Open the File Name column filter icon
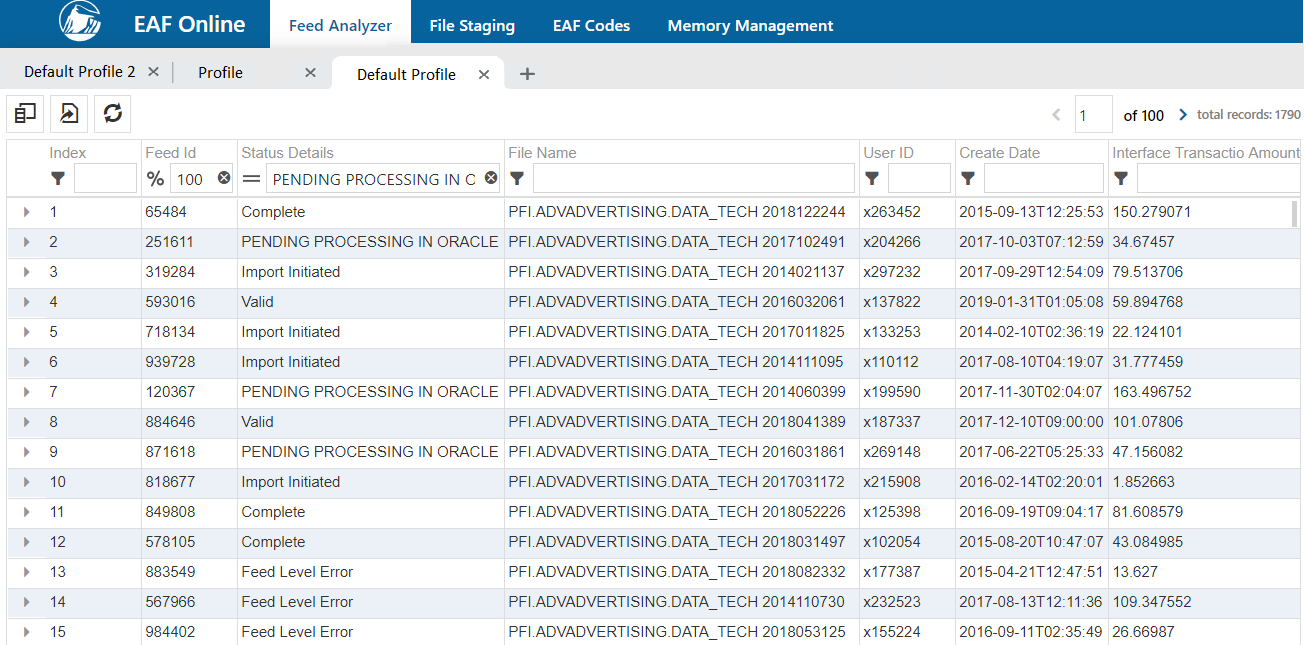Image resolution: width=1304 pixels, height=645 pixels. point(517,179)
